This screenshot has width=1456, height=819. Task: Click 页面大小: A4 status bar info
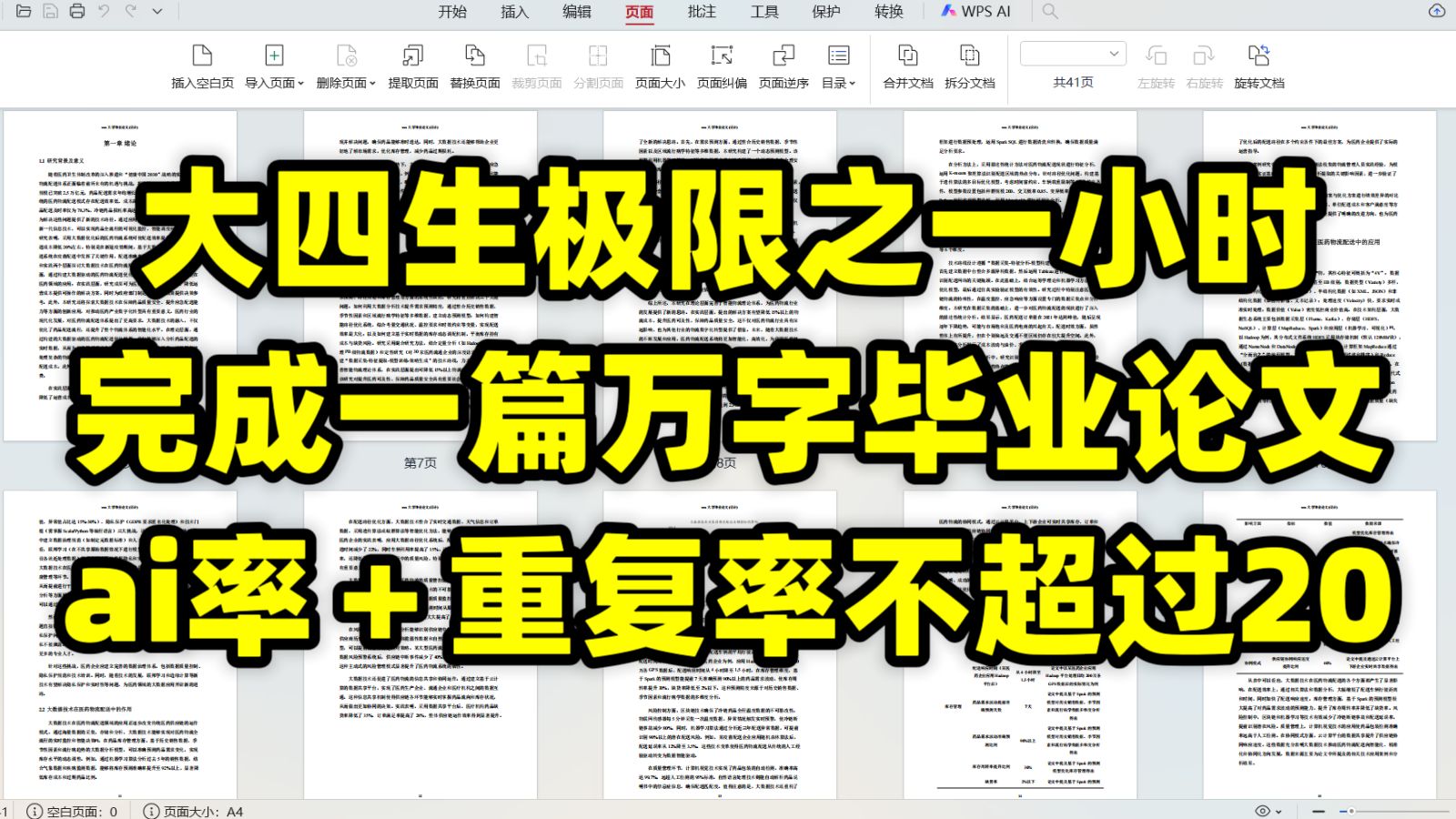(193, 811)
